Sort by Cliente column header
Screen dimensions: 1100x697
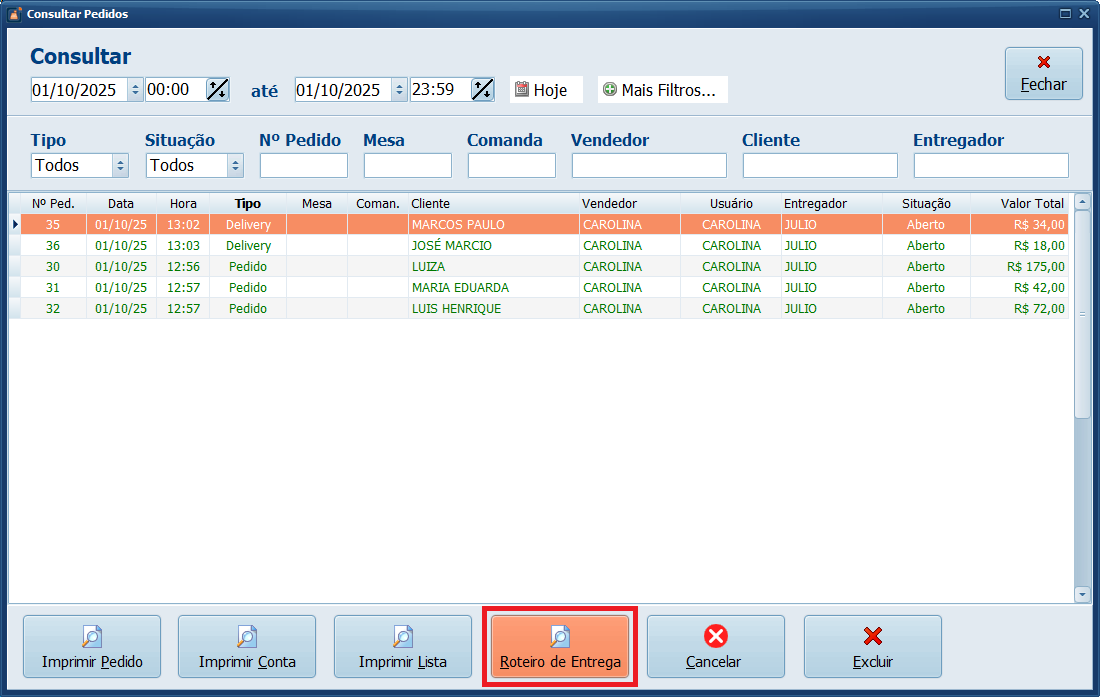493,203
